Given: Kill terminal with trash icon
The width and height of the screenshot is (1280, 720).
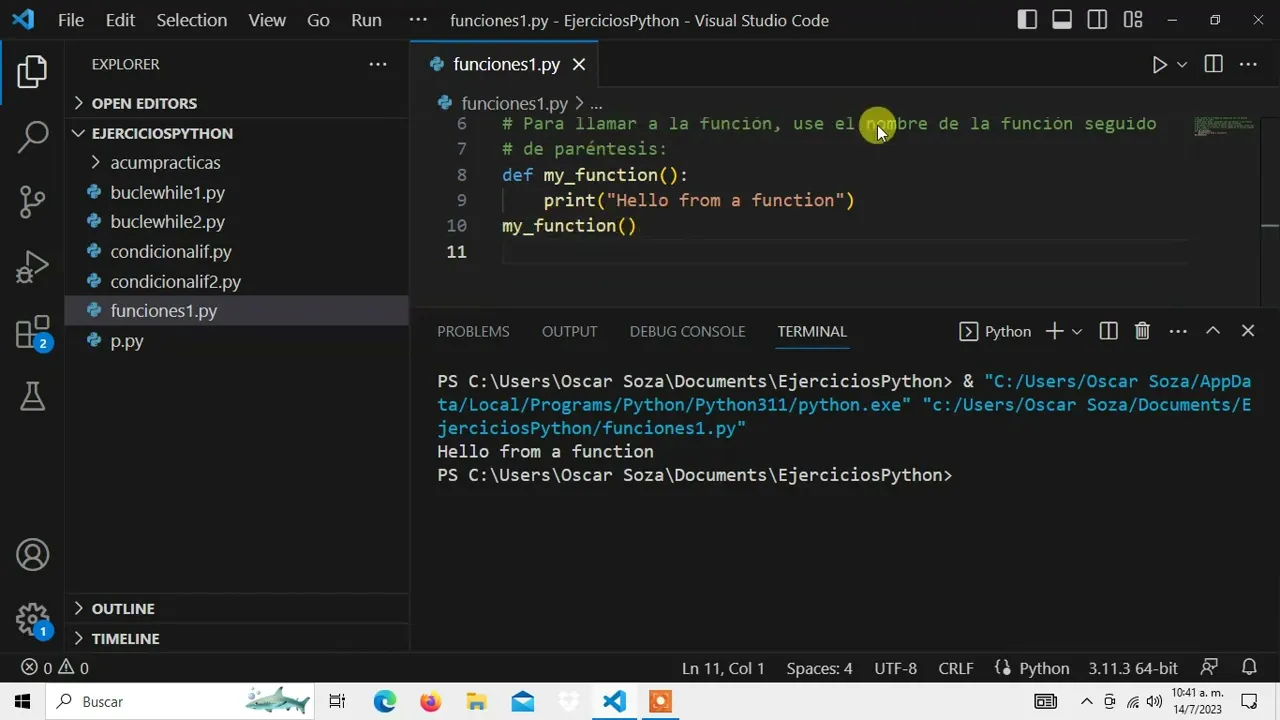Looking at the screenshot, I should [1142, 331].
